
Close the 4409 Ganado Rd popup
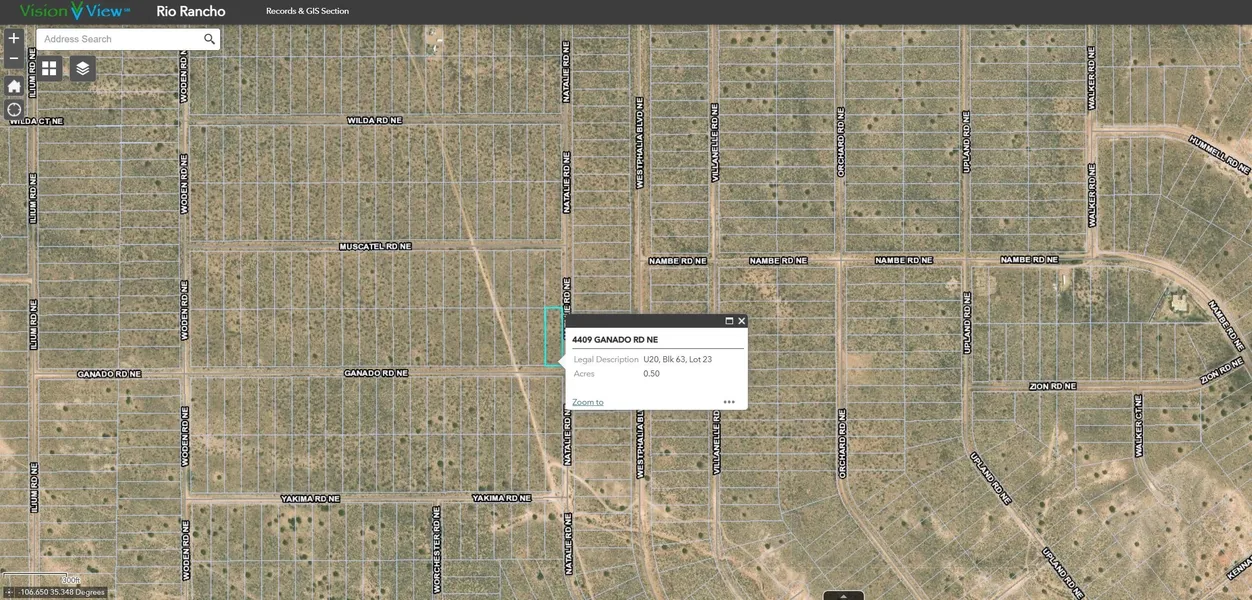click(741, 321)
